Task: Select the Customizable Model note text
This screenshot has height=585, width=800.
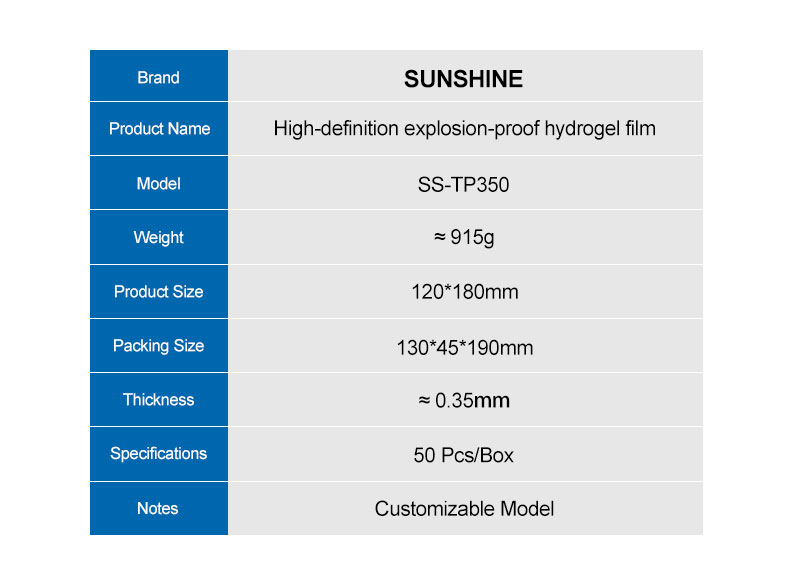Action: pos(464,509)
